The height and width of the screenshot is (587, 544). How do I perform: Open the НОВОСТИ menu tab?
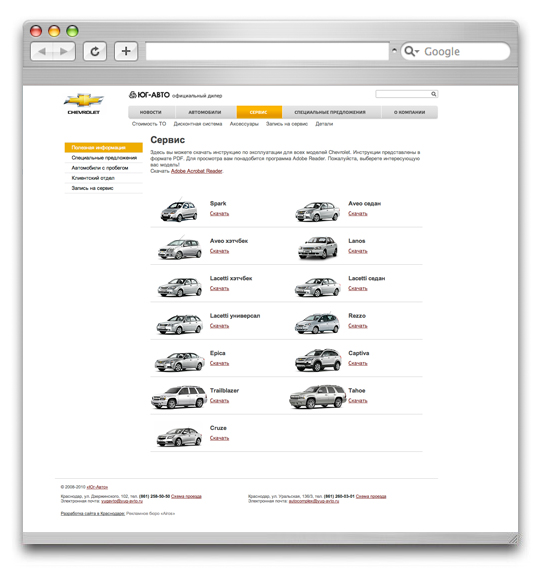point(151,112)
